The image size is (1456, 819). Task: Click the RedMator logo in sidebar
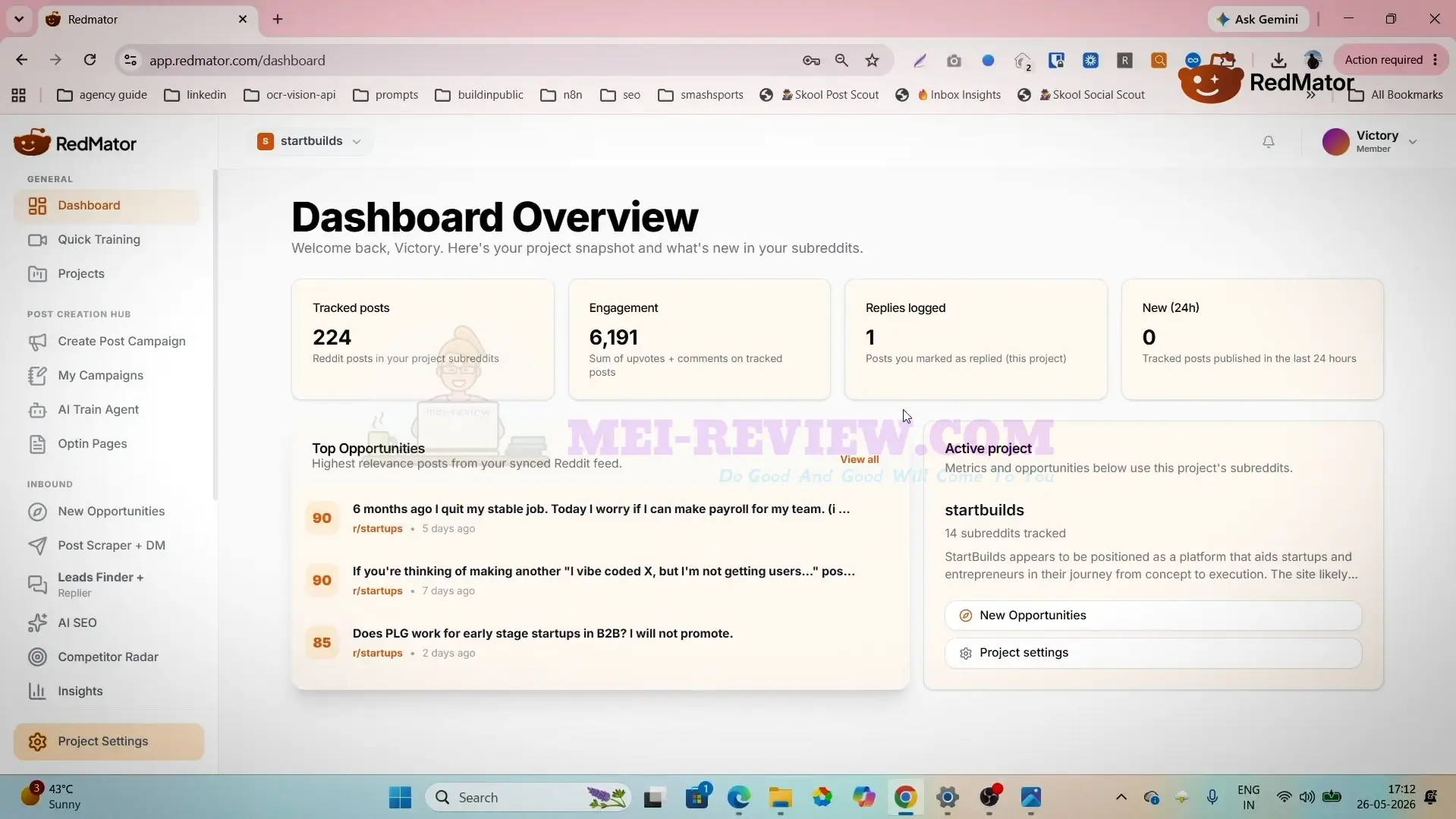coord(75,143)
